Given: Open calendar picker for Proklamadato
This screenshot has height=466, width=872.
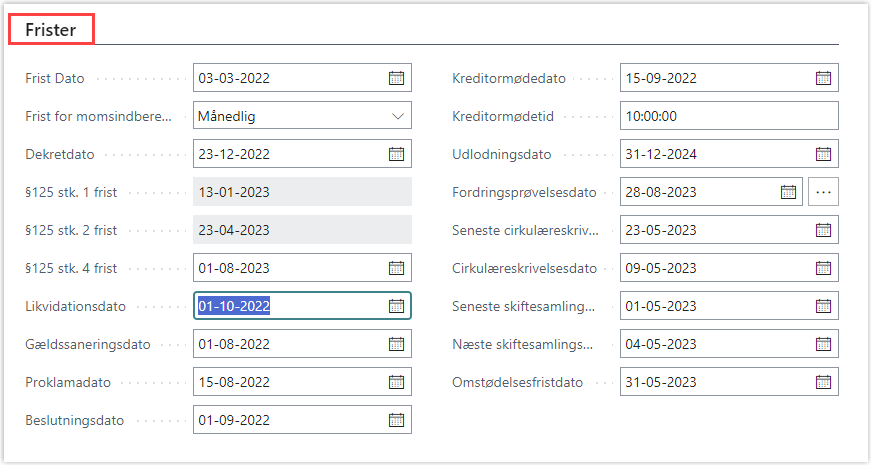Looking at the screenshot, I should 396,382.
